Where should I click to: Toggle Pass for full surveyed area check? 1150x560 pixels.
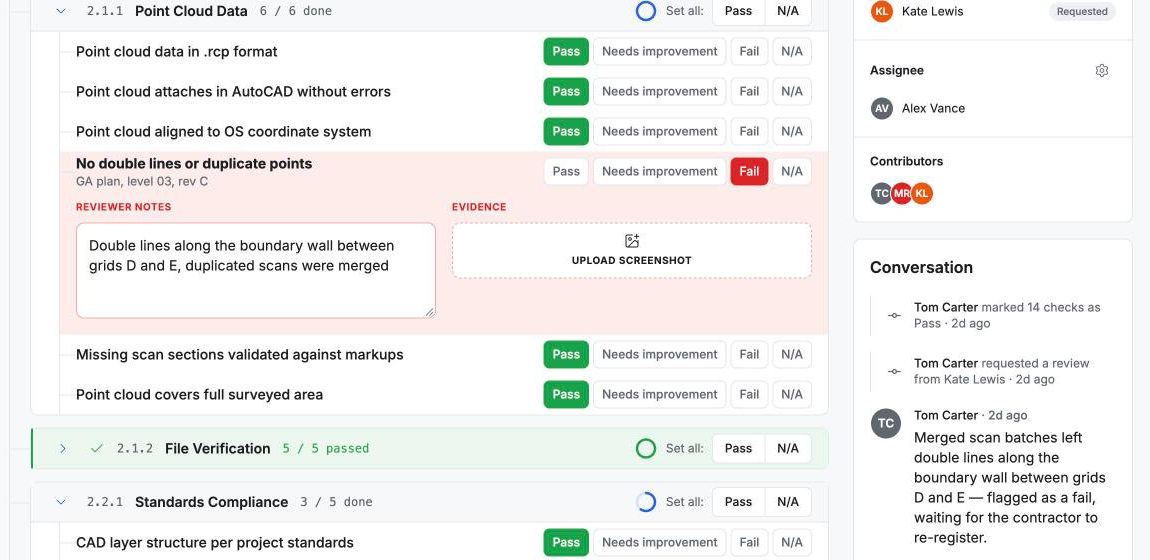click(x=565, y=394)
